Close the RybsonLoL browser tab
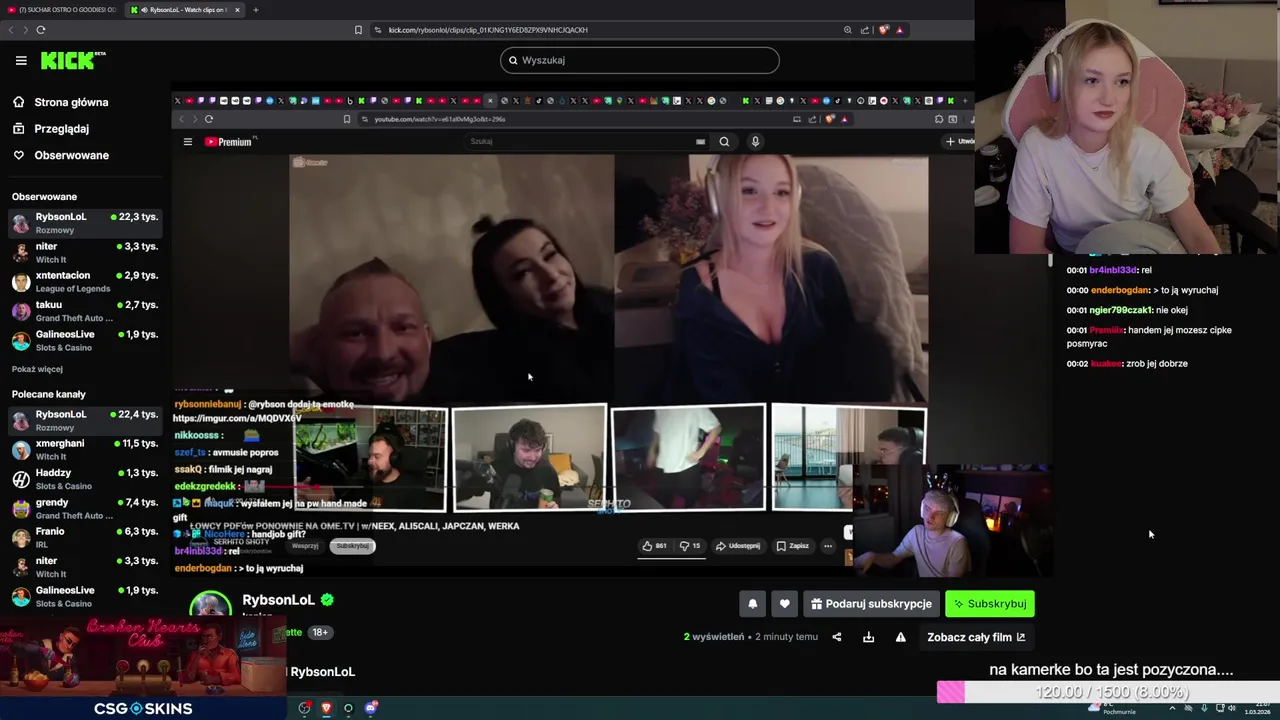The image size is (1280, 720). point(237,10)
